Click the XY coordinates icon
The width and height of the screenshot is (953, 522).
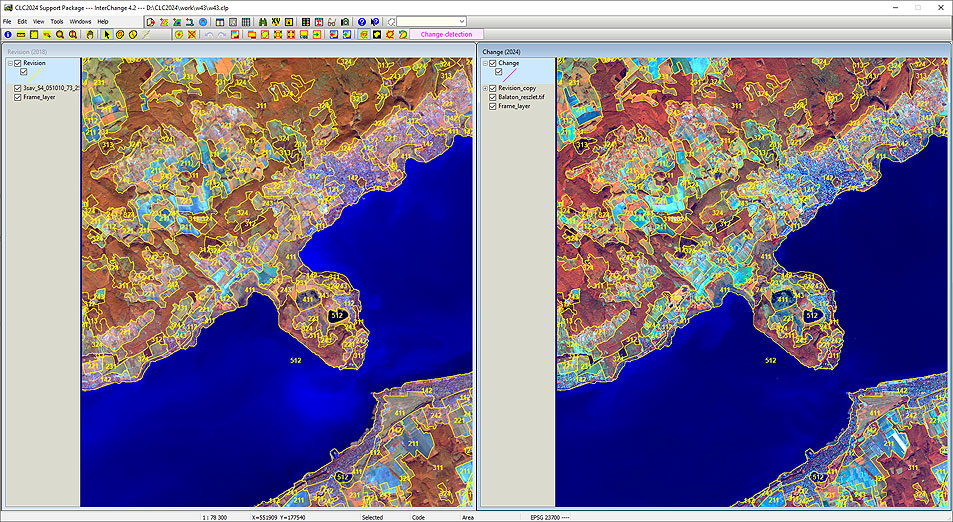[275, 21]
